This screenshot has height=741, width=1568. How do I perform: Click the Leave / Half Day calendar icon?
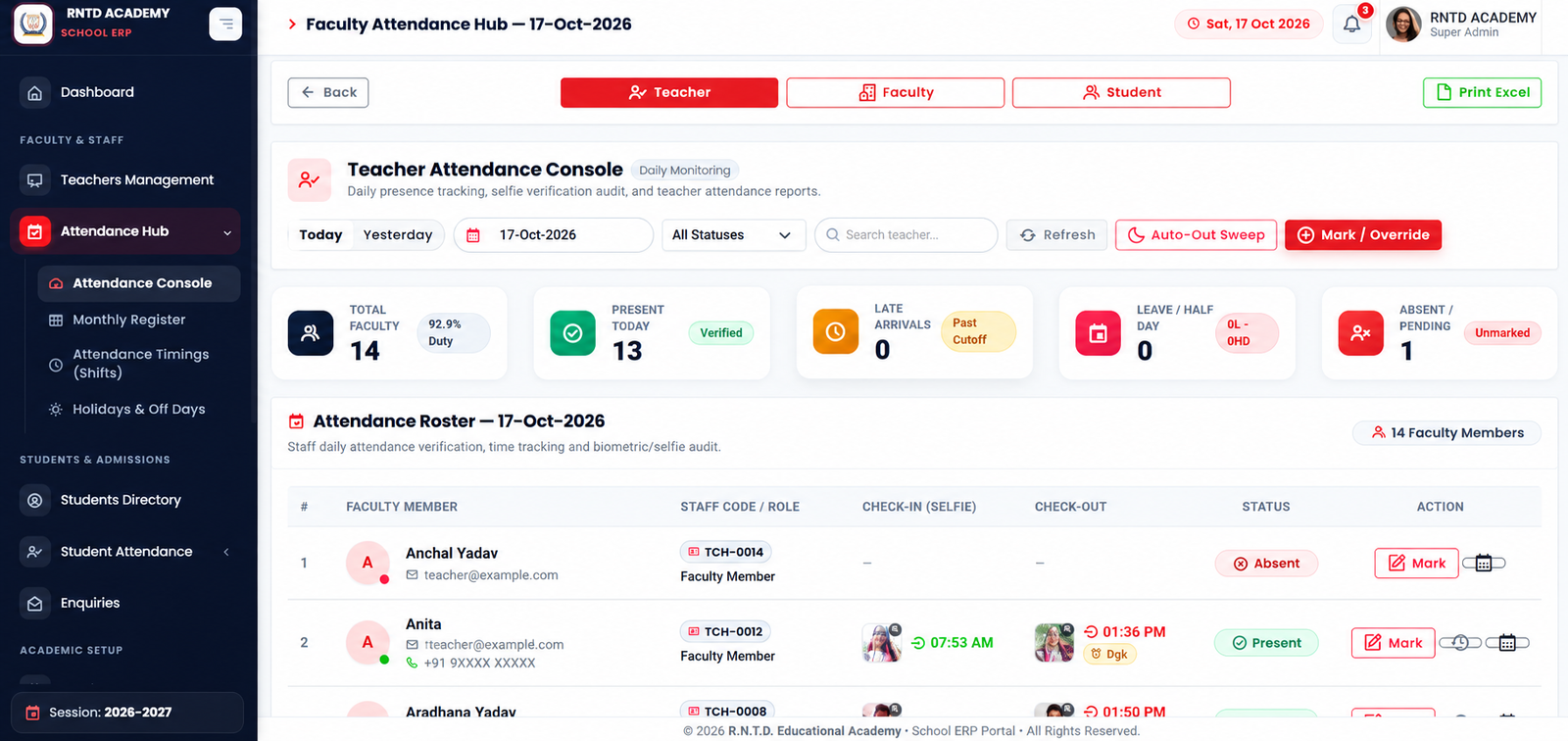1099,332
